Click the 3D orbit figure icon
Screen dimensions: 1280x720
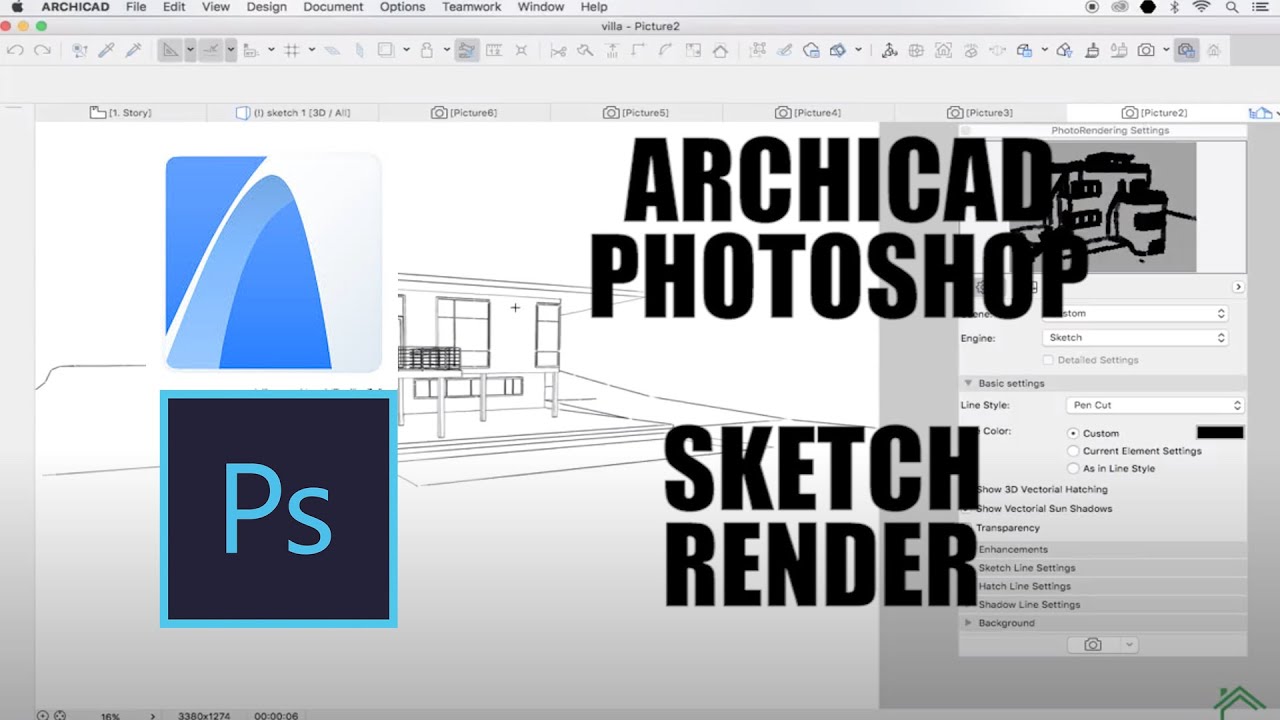tap(889, 50)
